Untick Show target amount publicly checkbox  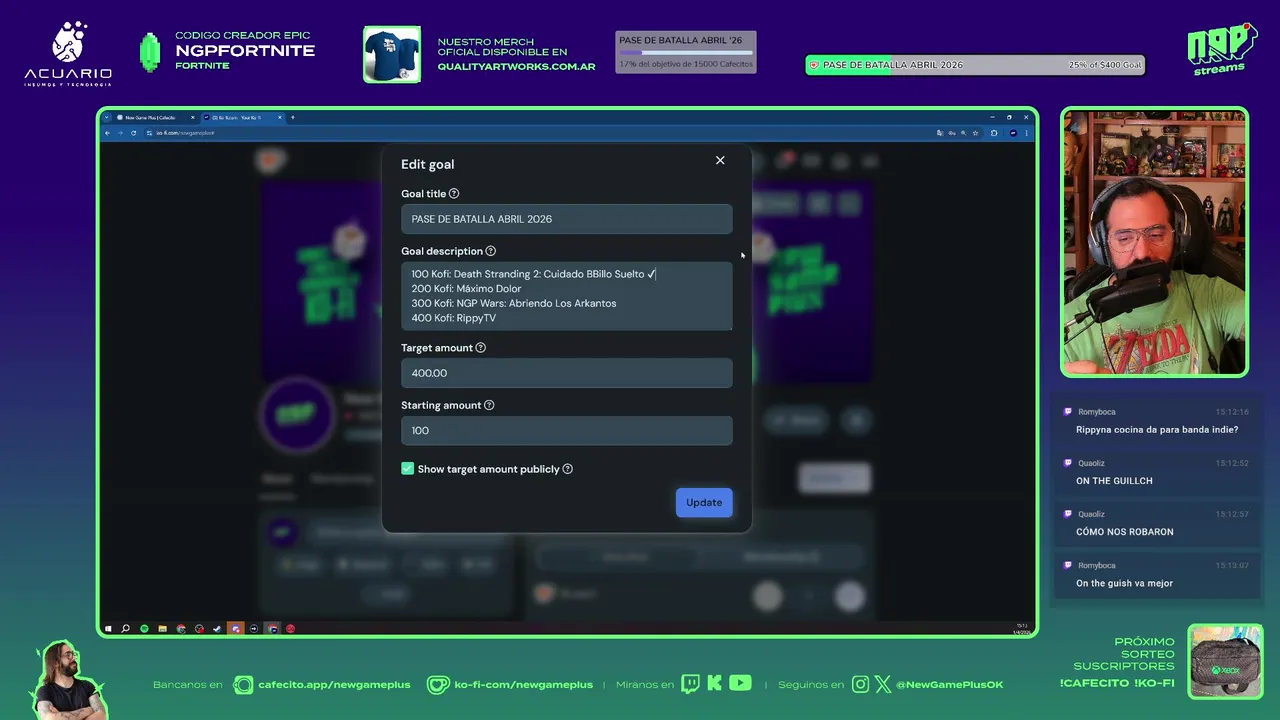(408, 468)
